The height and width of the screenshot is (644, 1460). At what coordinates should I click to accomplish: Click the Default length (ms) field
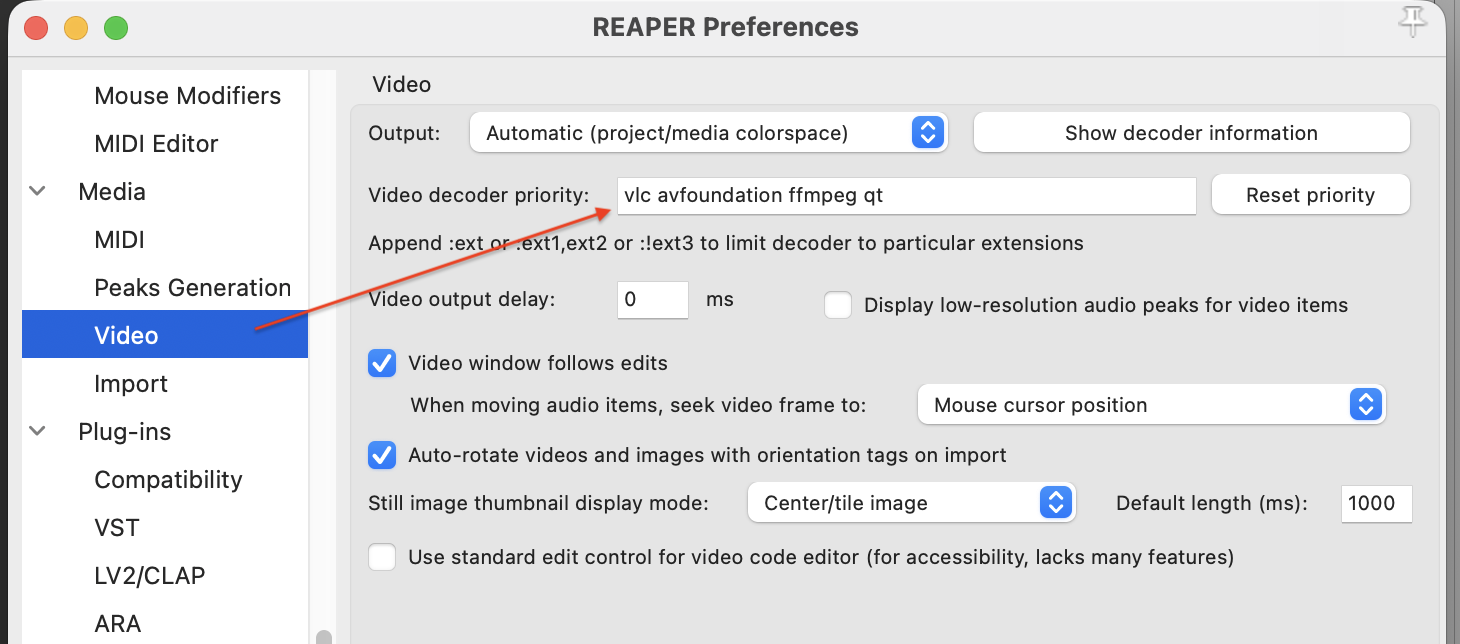[x=1375, y=503]
